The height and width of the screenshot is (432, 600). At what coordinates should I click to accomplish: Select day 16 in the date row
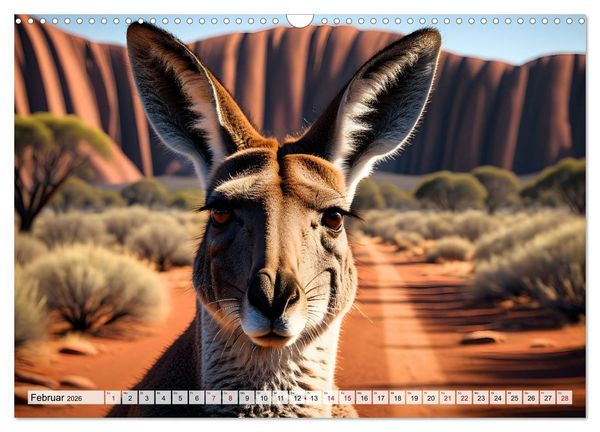pos(364,398)
